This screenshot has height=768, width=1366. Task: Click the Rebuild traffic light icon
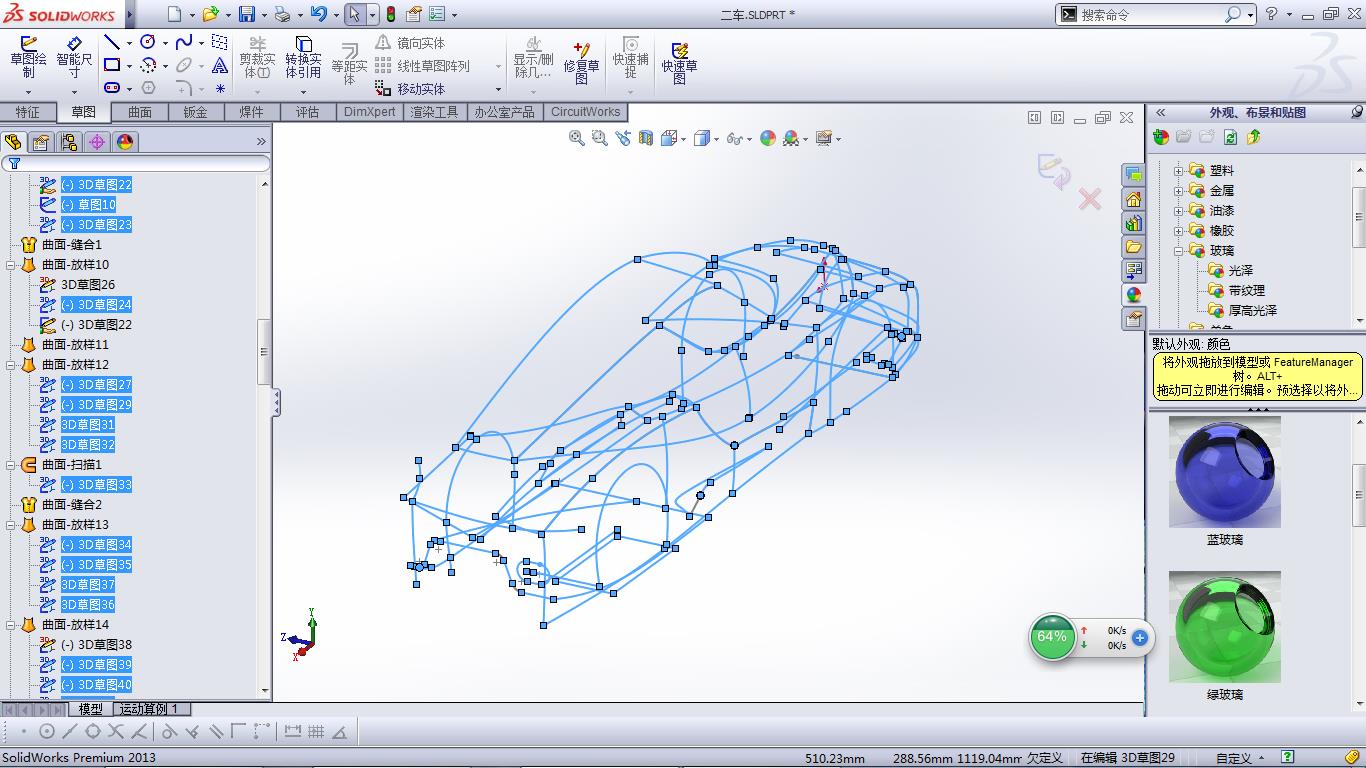click(390, 14)
